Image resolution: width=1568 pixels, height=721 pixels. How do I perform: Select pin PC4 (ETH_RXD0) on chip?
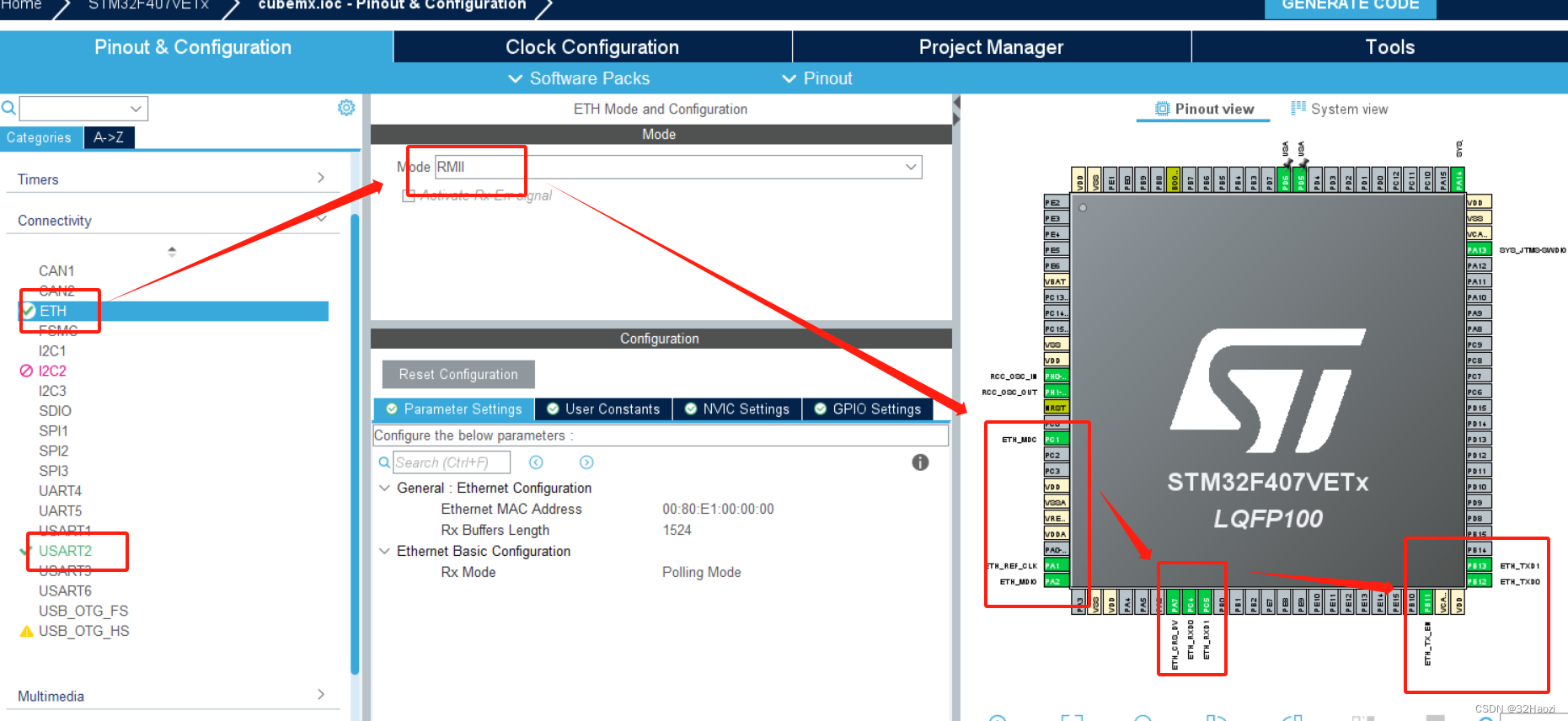[1191, 602]
